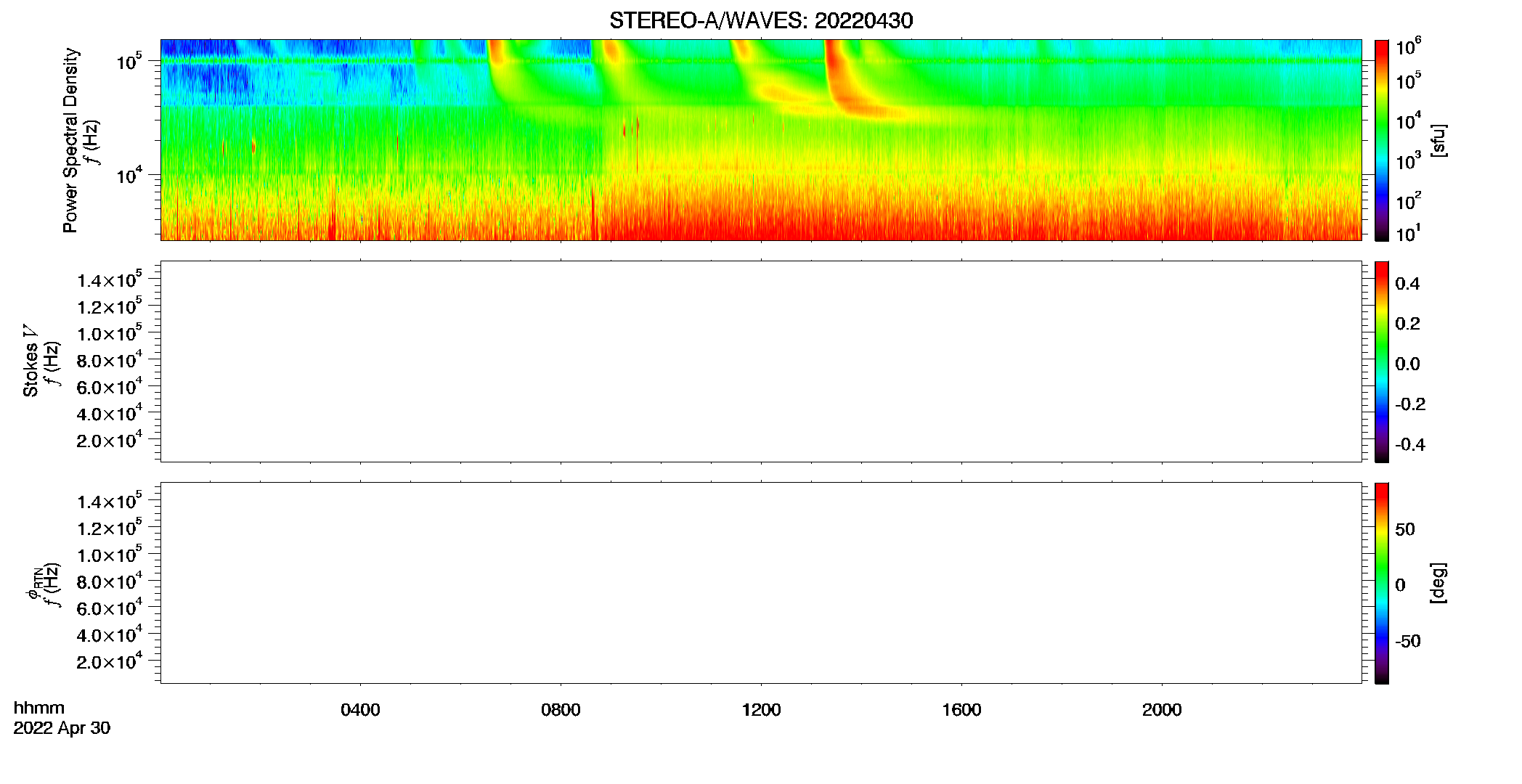1522x784 pixels.
Task: Click the empty Stokes V plot panel
Action: (x=761, y=362)
